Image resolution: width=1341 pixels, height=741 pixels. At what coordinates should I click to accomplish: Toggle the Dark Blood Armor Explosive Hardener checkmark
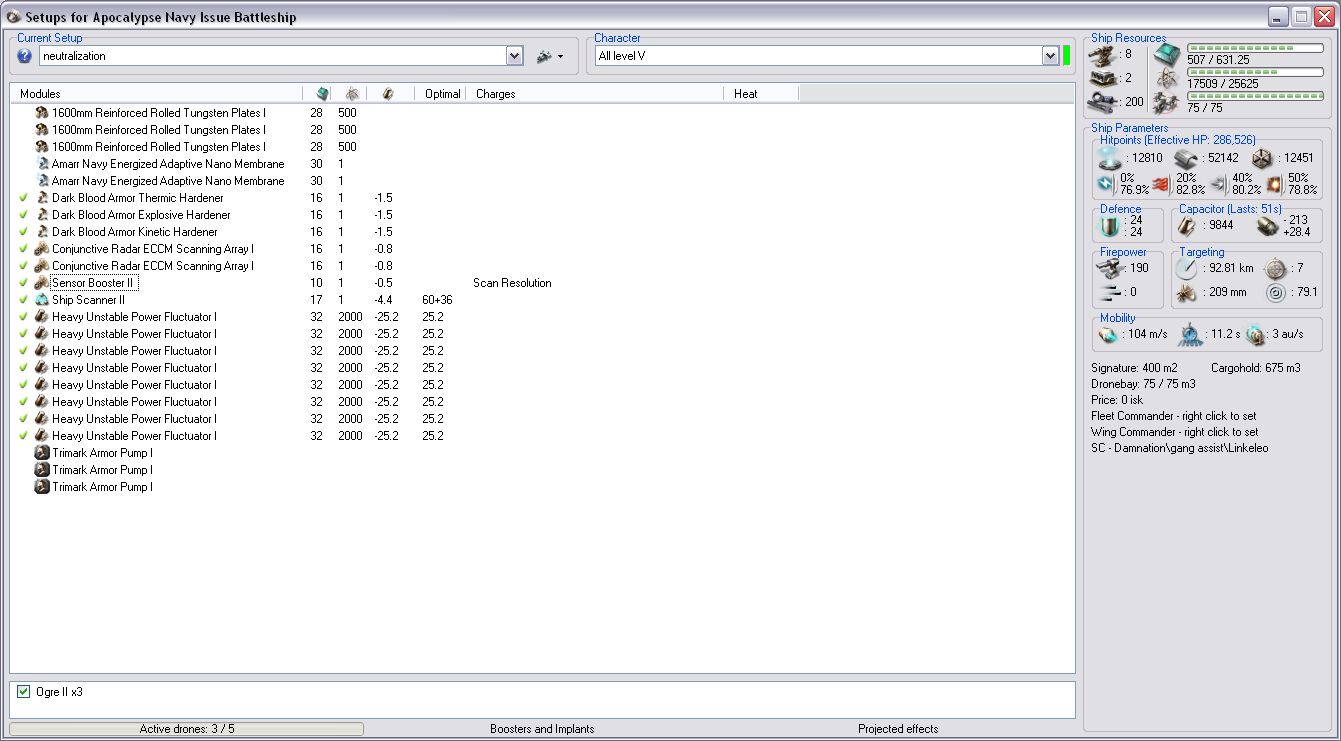[23, 215]
